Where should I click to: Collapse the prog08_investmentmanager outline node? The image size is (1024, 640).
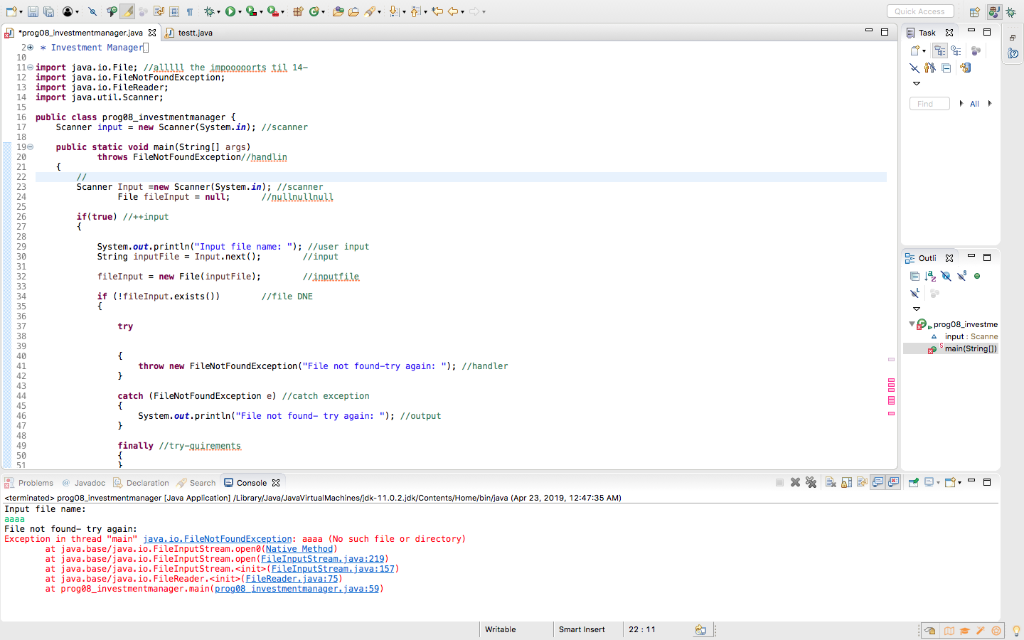coord(912,324)
